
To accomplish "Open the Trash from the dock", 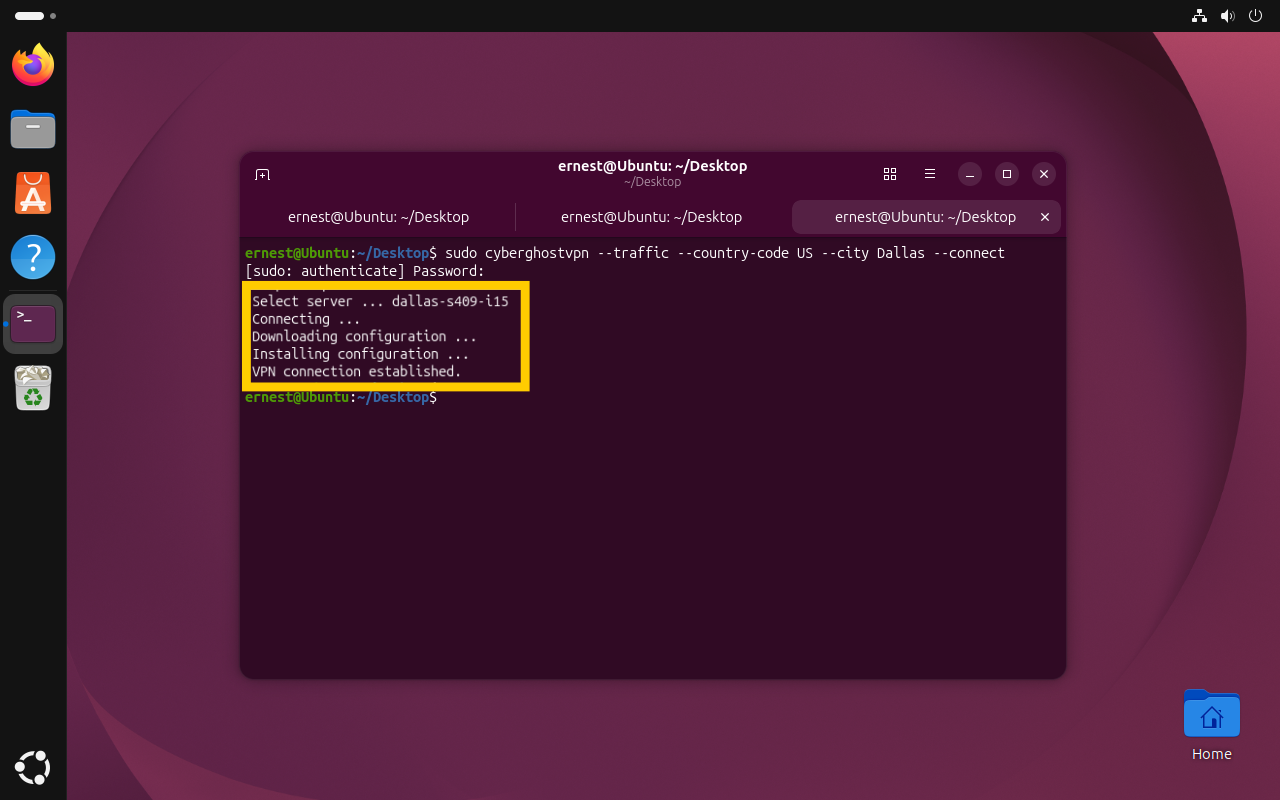I will (33, 387).
